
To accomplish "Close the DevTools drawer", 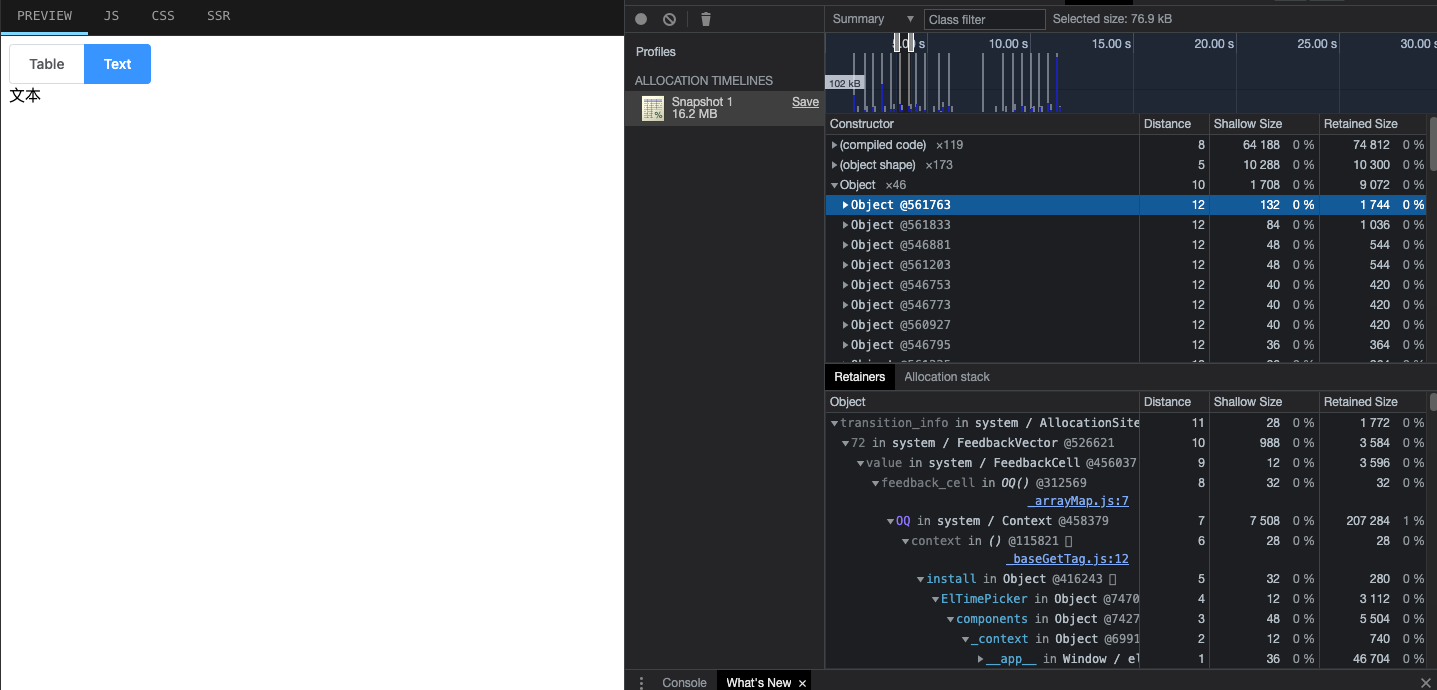I will tap(1425, 682).
